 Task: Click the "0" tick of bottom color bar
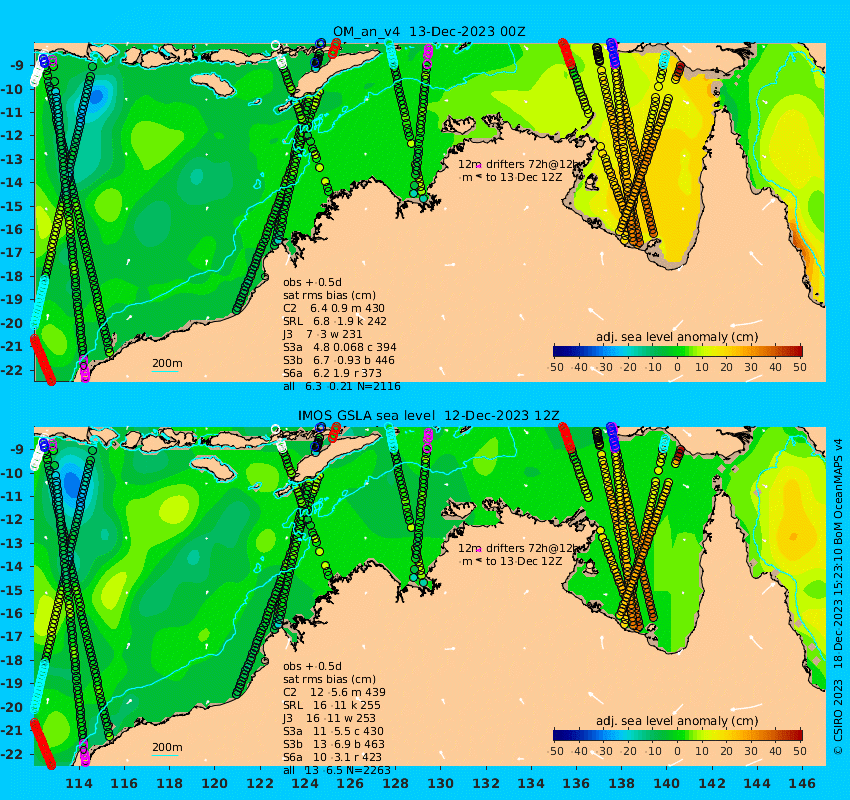pos(678,751)
